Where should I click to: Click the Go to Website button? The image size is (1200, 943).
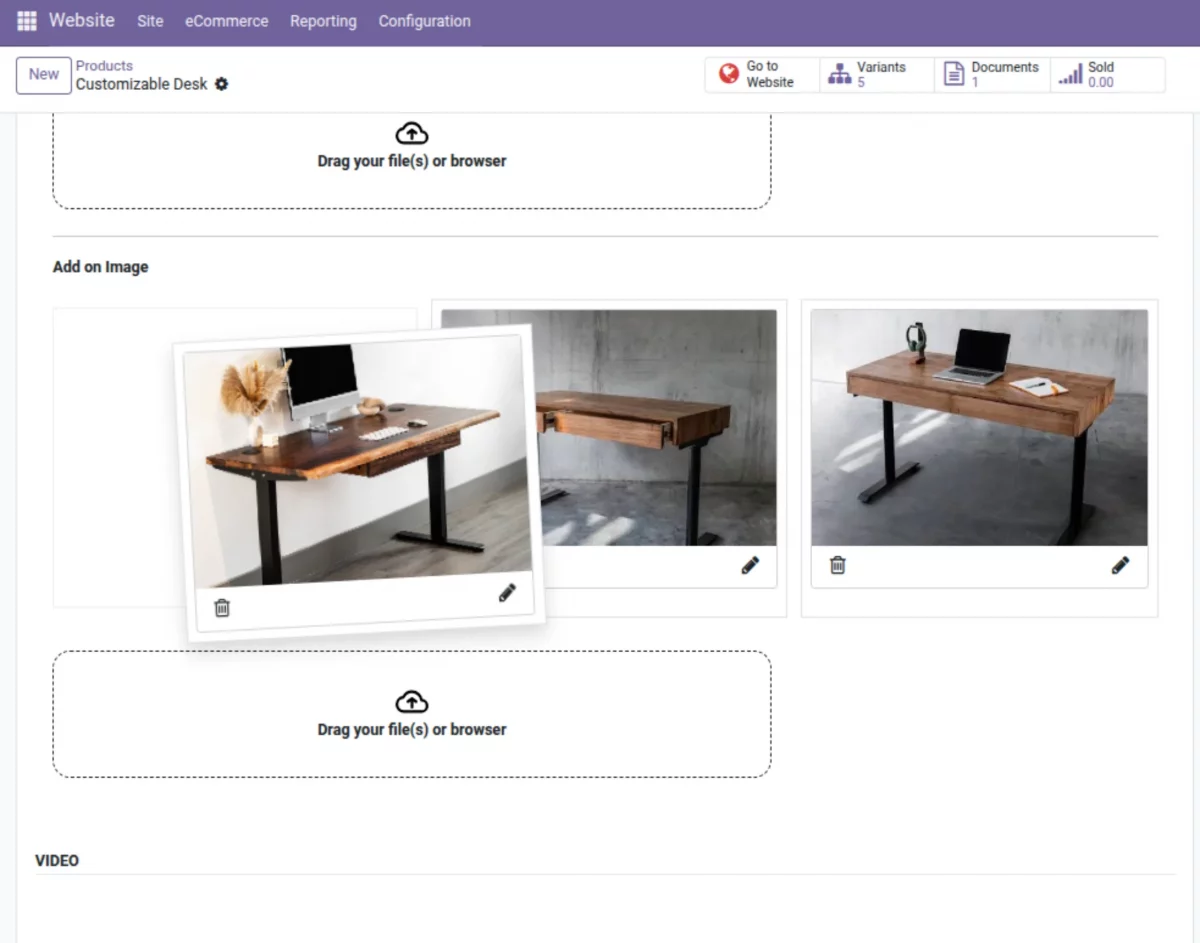pos(762,75)
